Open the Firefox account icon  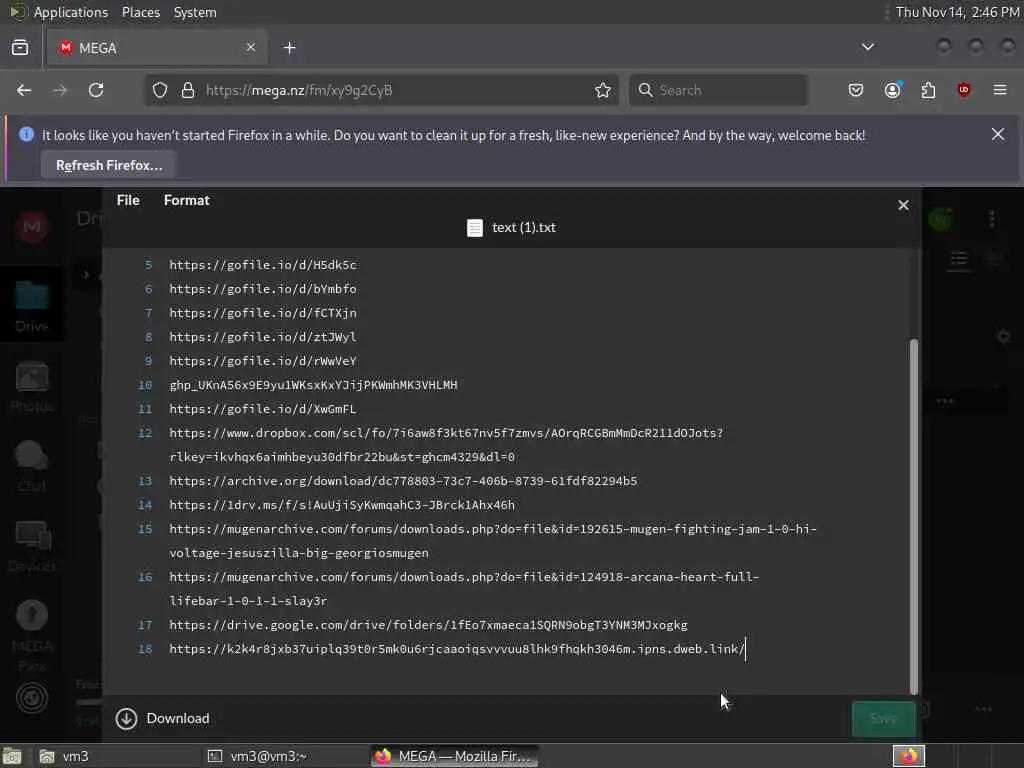(x=892, y=90)
